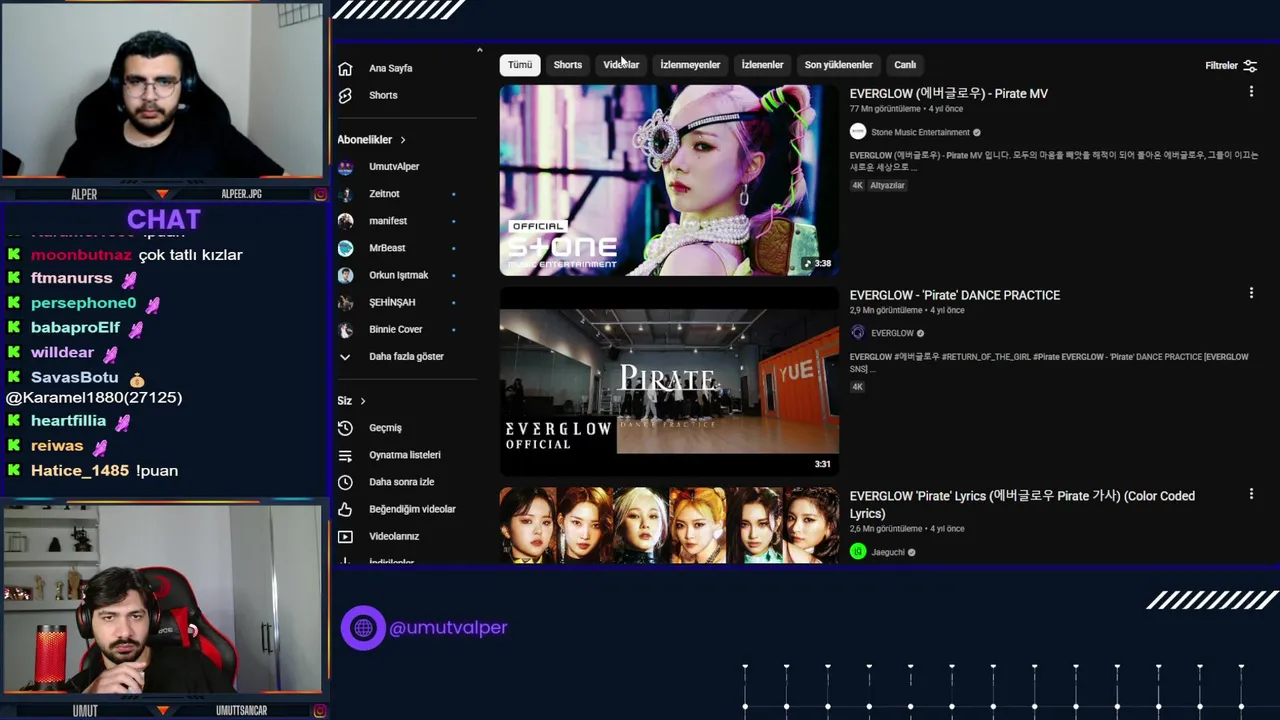
Task: Click Beğendiğim videolar thumbs-up icon
Action: click(345, 509)
